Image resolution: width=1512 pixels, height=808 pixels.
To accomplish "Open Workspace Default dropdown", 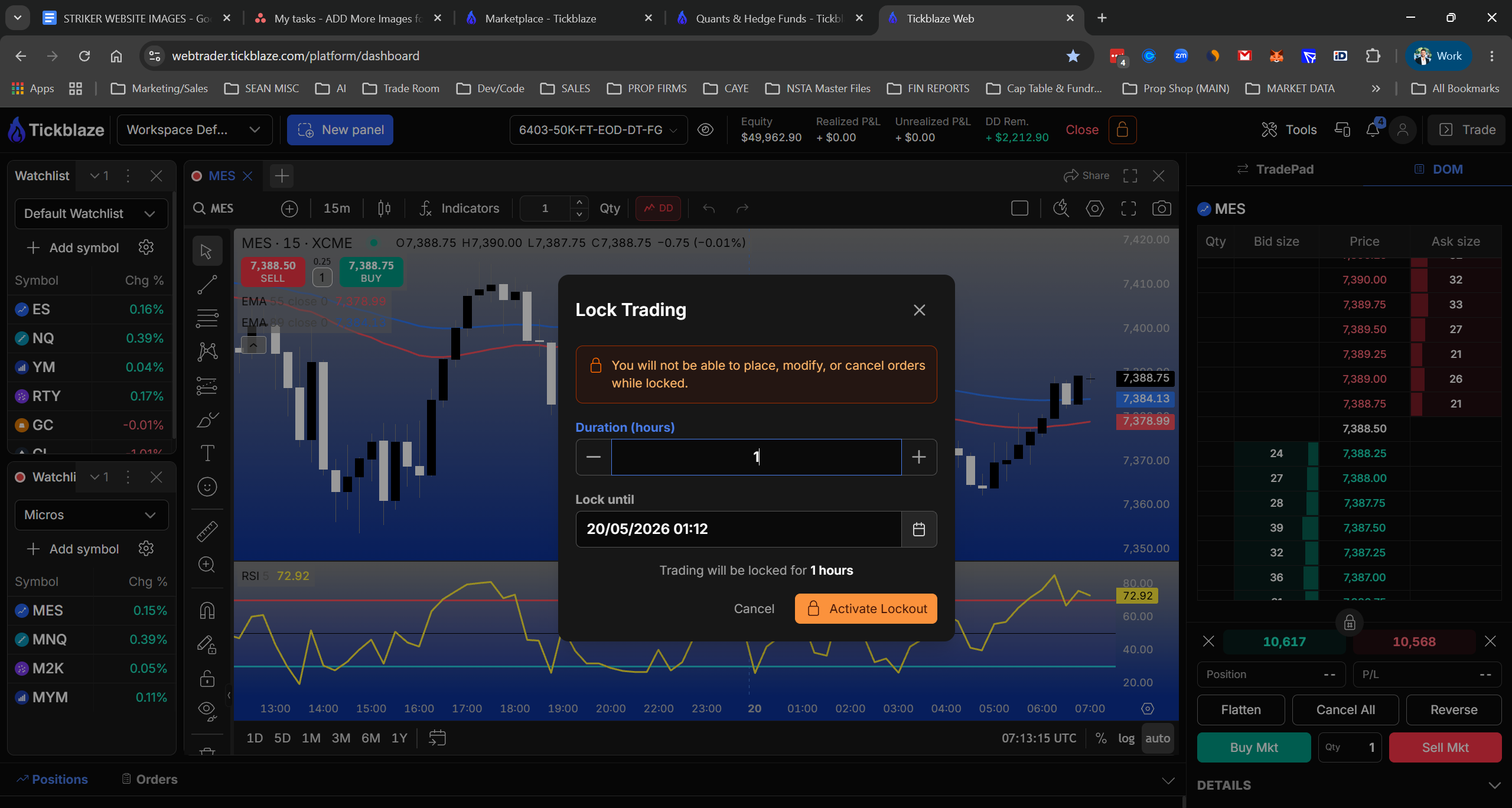I will pos(195,130).
